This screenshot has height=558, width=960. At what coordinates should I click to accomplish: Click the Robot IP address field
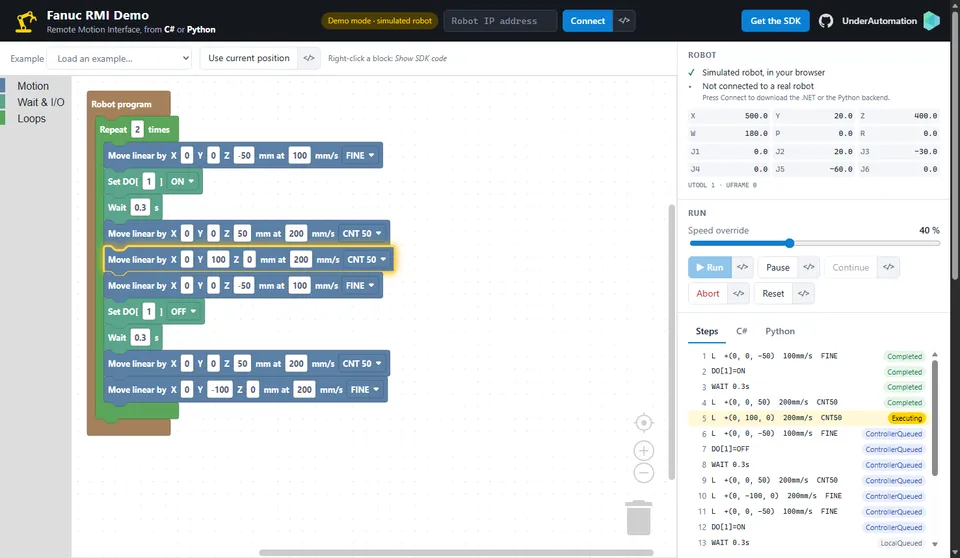(x=500, y=21)
